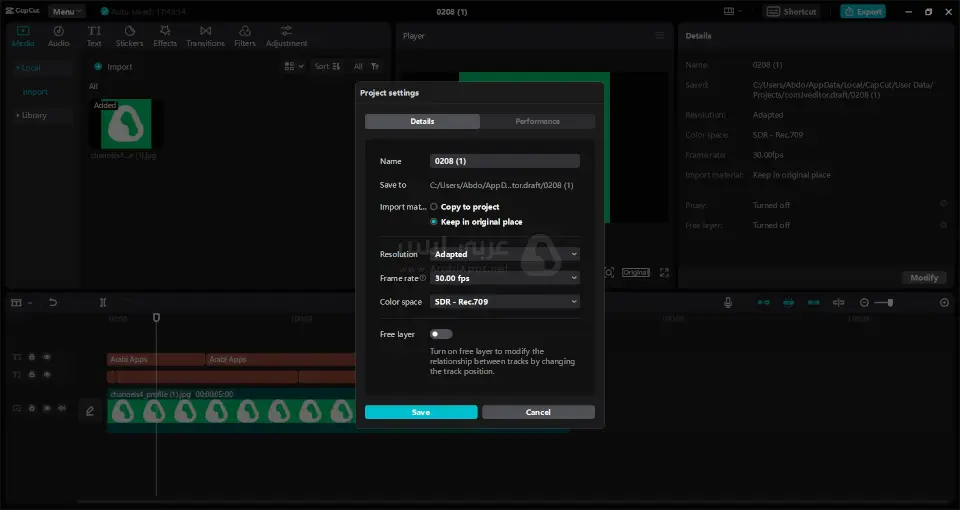Open the Text tools tab
This screenshot has height=510, width=960.
(94, 36)
